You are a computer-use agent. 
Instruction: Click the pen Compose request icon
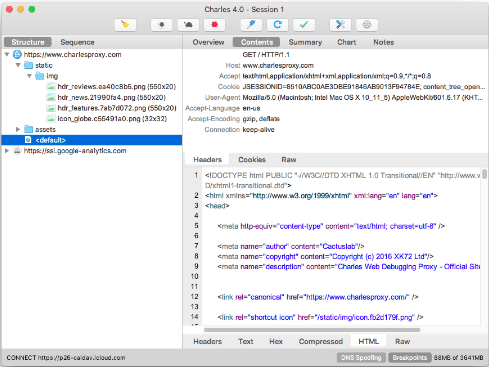251,25
